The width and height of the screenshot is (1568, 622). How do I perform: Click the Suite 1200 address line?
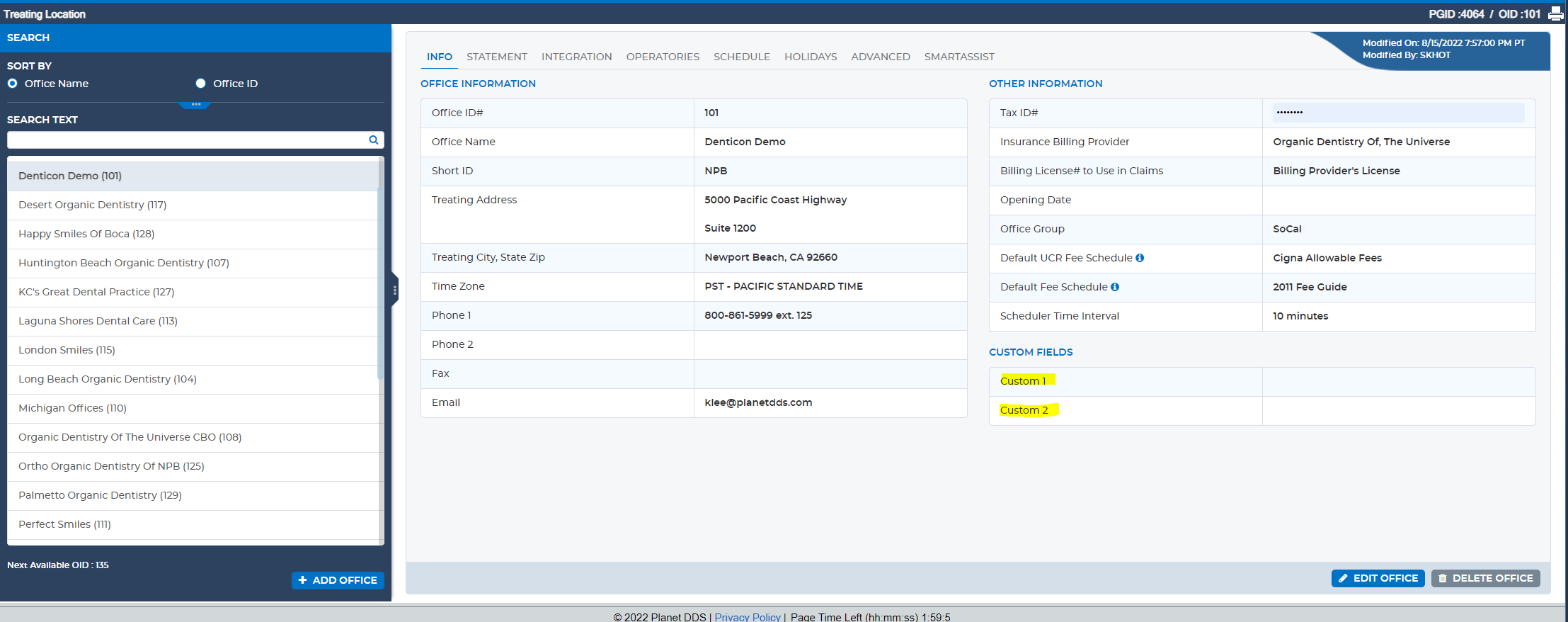(730, 228)
